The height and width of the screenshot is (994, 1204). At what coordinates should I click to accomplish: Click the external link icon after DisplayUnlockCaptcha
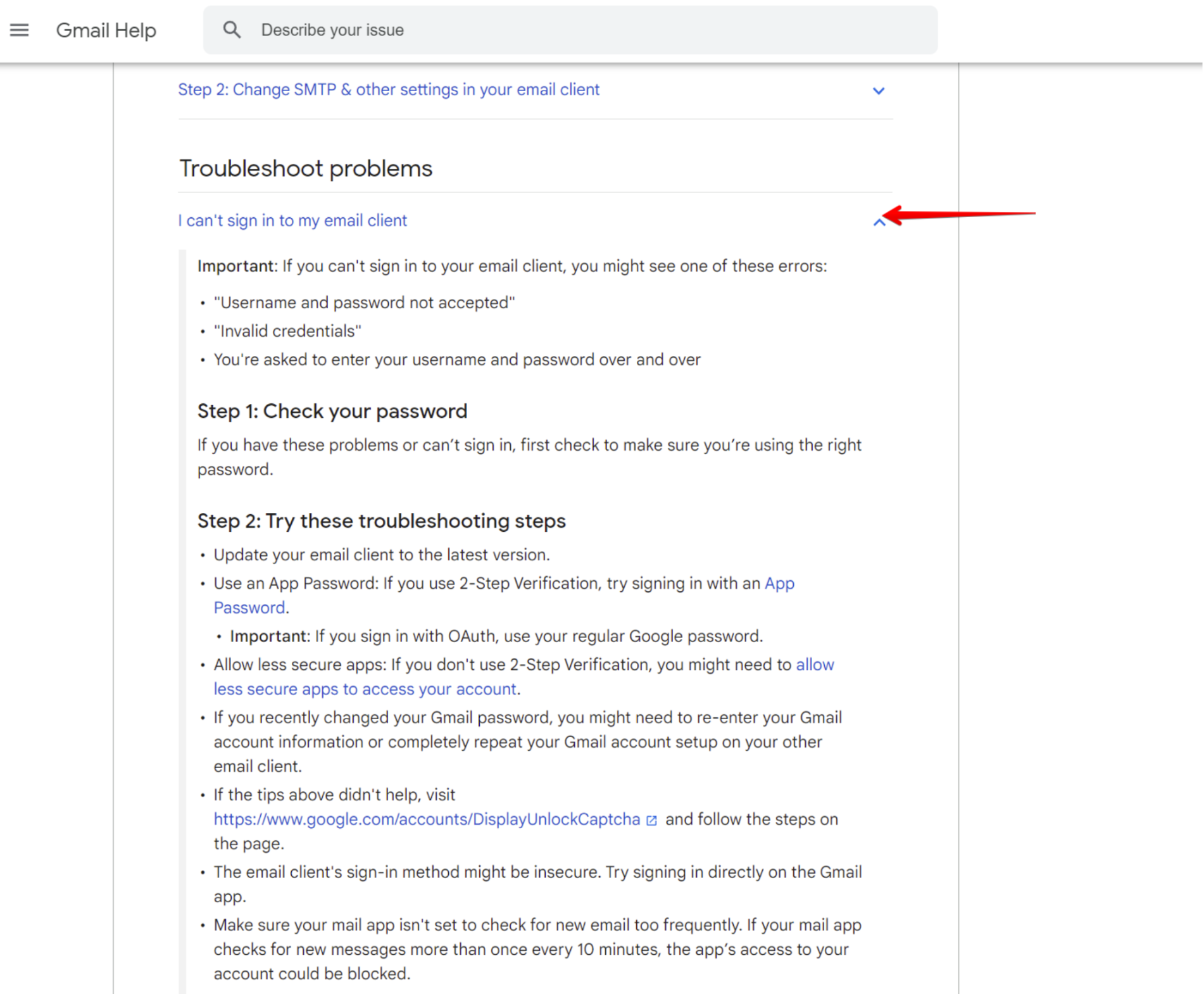click(x=651, y=821)
